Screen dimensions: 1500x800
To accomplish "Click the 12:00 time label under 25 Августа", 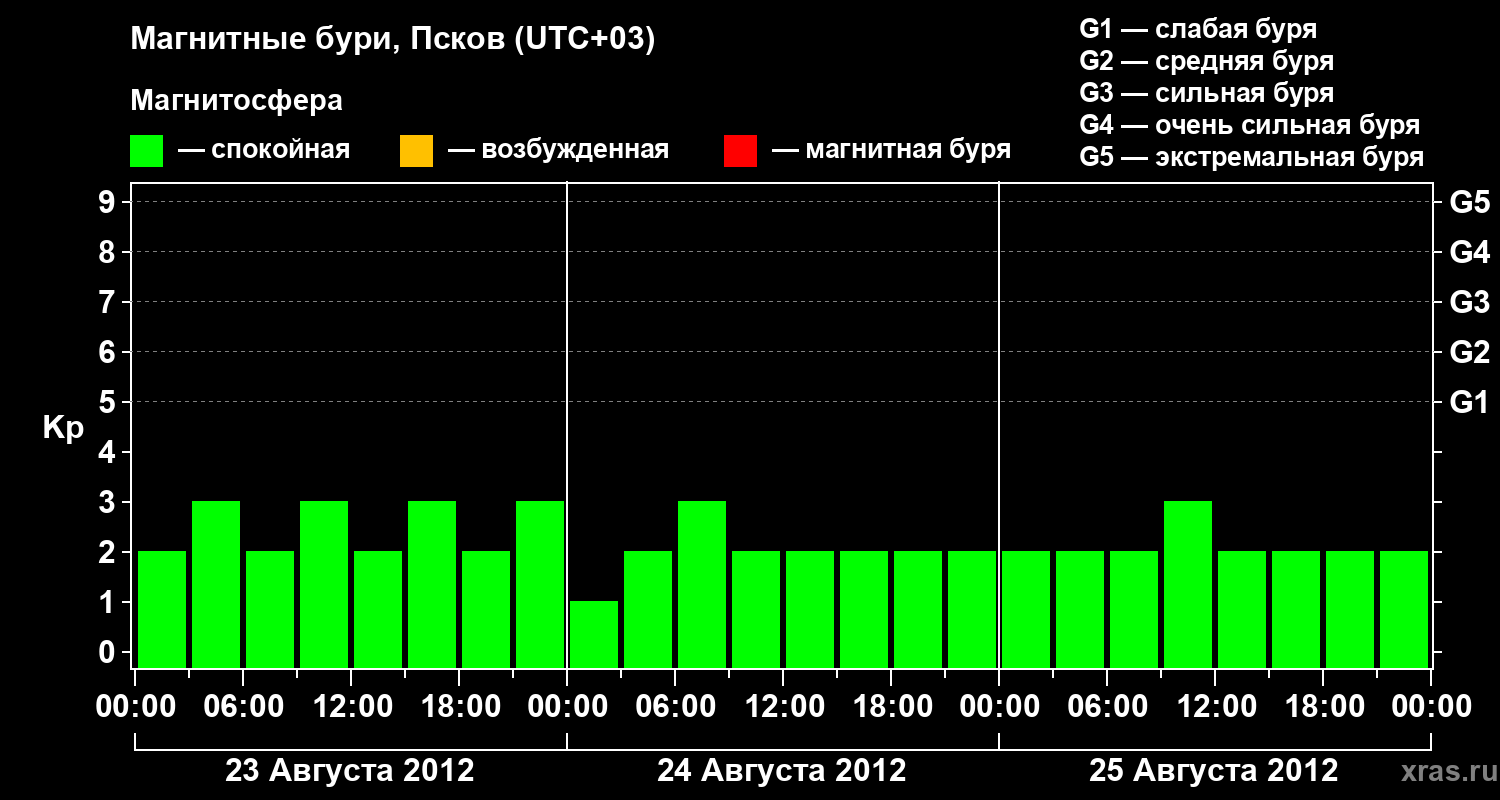I will click(x=1215, y=707).
